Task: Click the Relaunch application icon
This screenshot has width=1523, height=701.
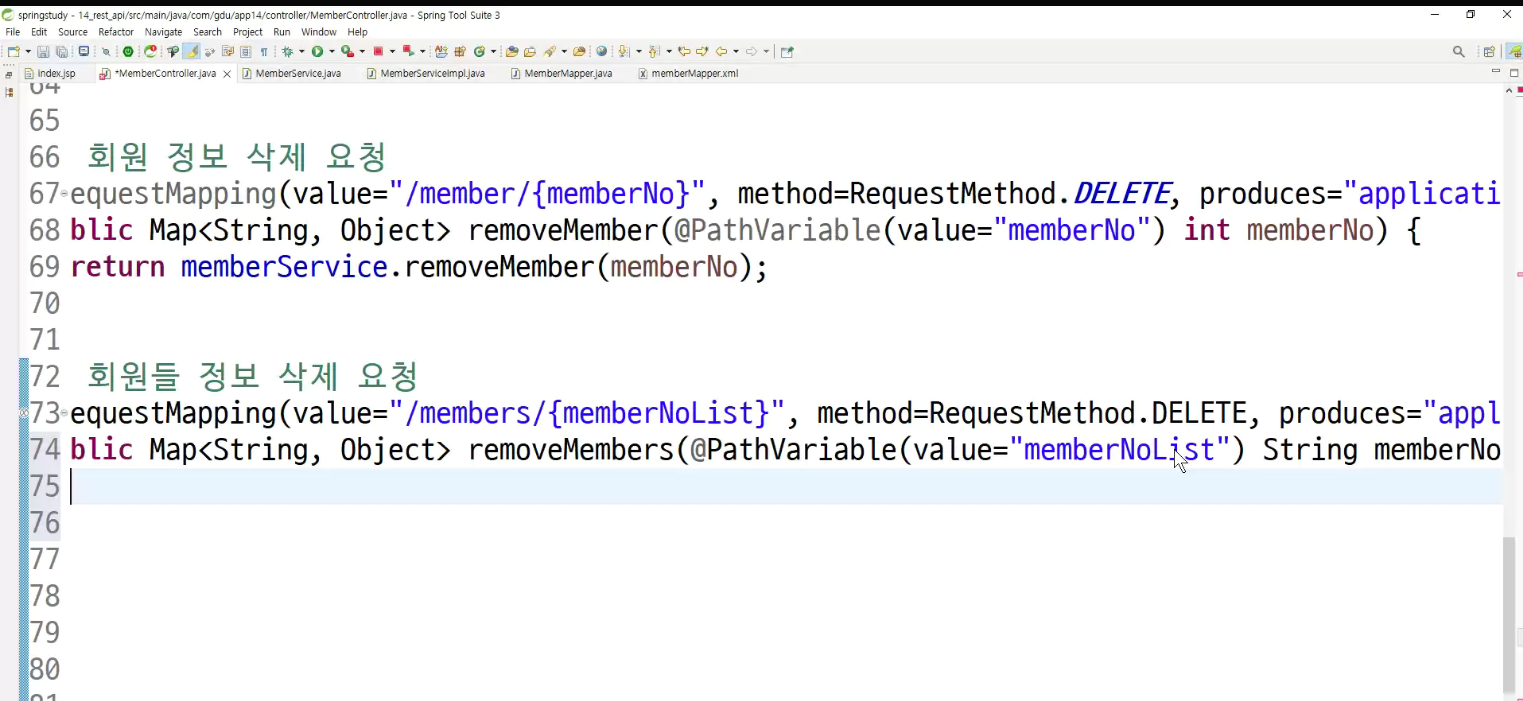Action: (x=151, y=51)
